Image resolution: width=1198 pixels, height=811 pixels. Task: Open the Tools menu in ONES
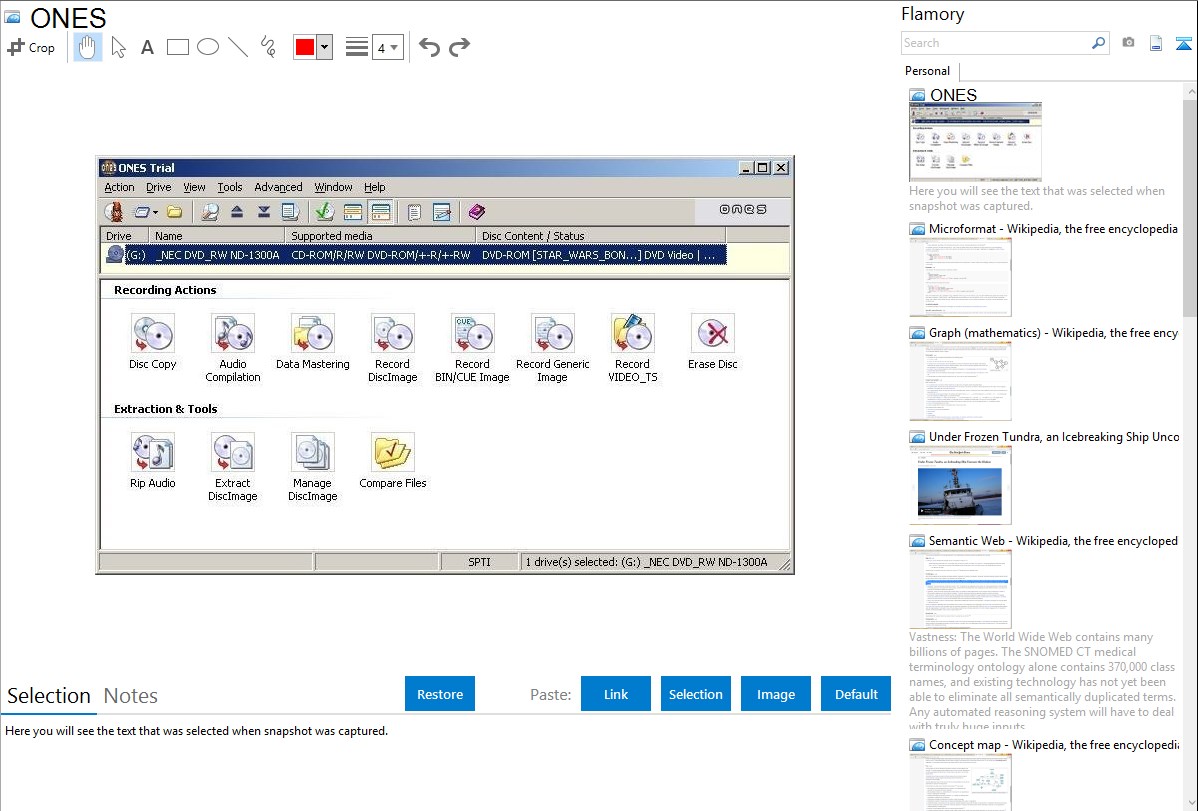(230, 187)
